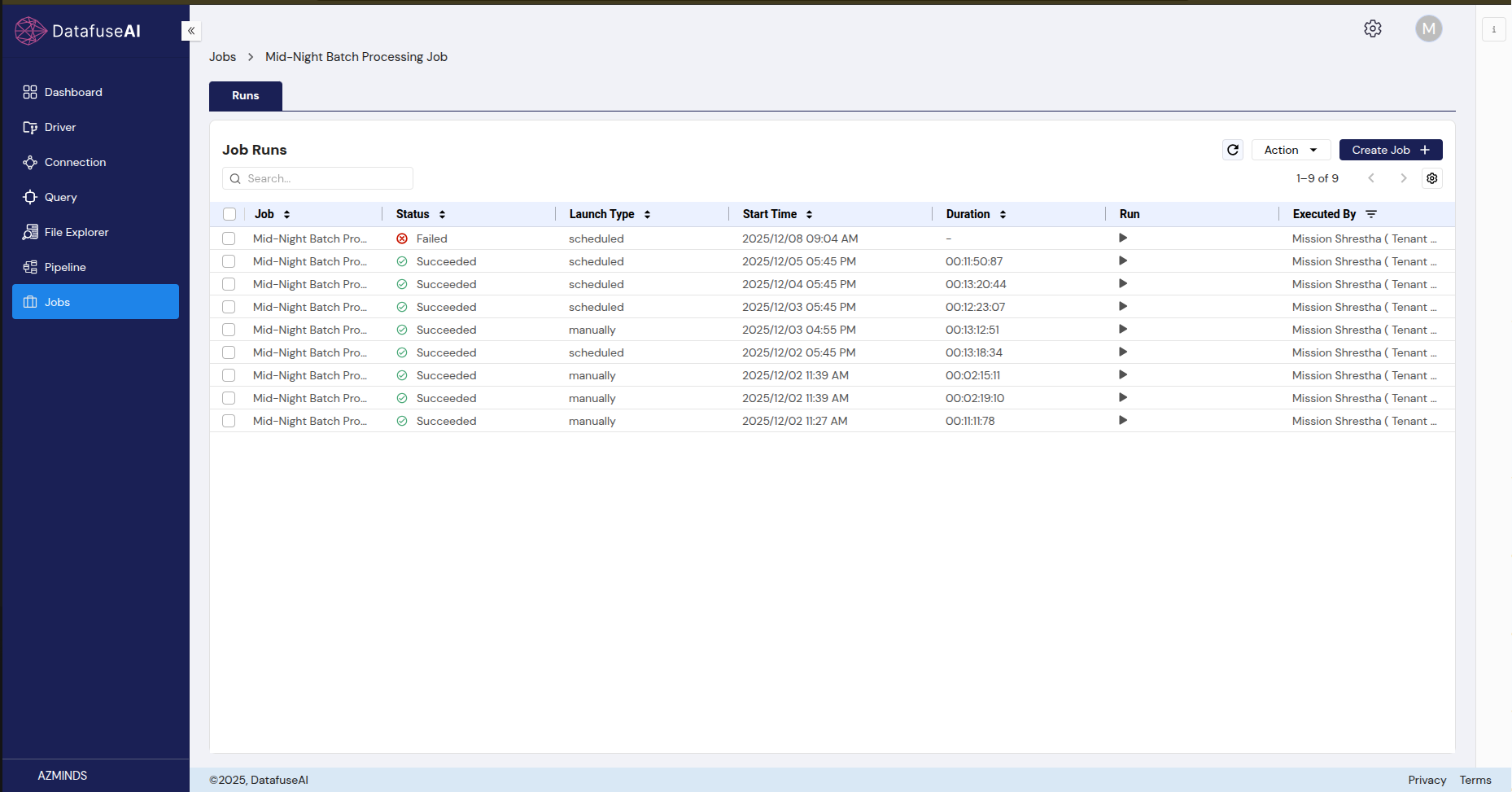Open table column settings gear icon
Viewport: 1512px width, 792px height.
(1431, 178)
